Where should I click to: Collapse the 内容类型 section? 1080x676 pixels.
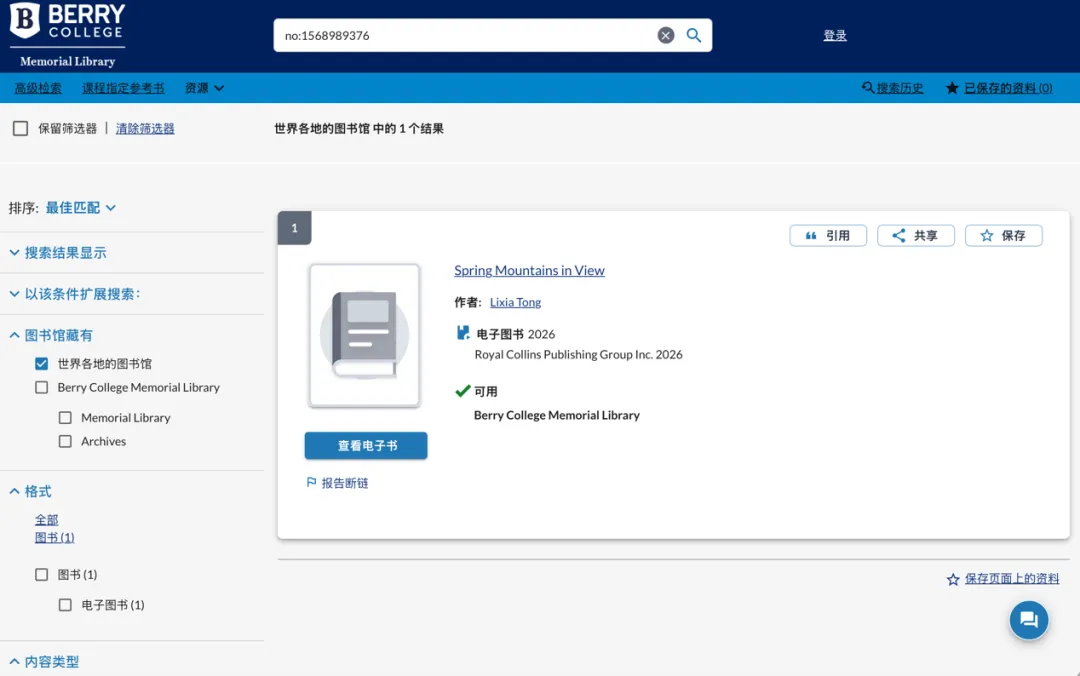tap(44, 662)
